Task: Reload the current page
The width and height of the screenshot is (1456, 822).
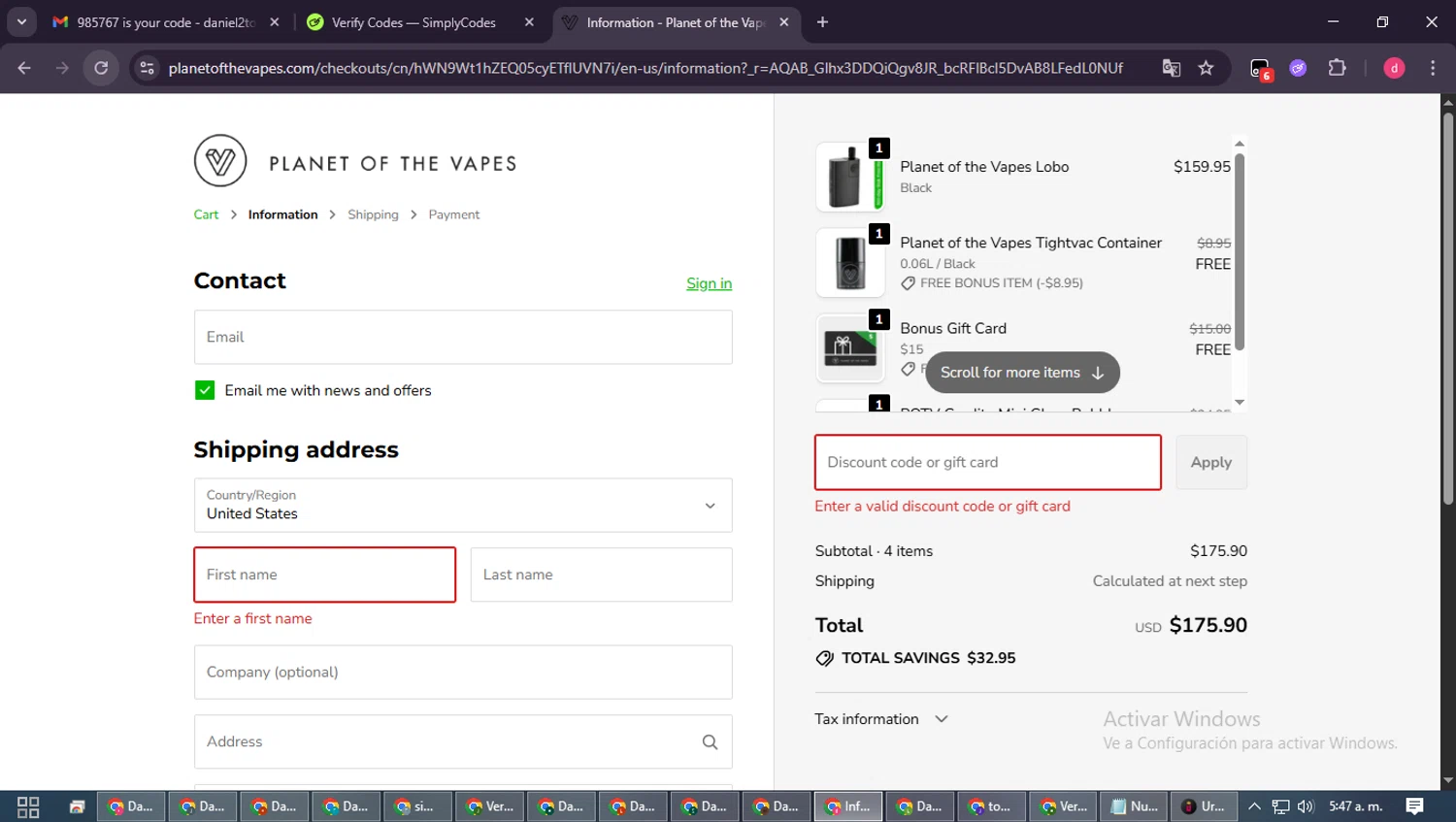Action: 101,68
